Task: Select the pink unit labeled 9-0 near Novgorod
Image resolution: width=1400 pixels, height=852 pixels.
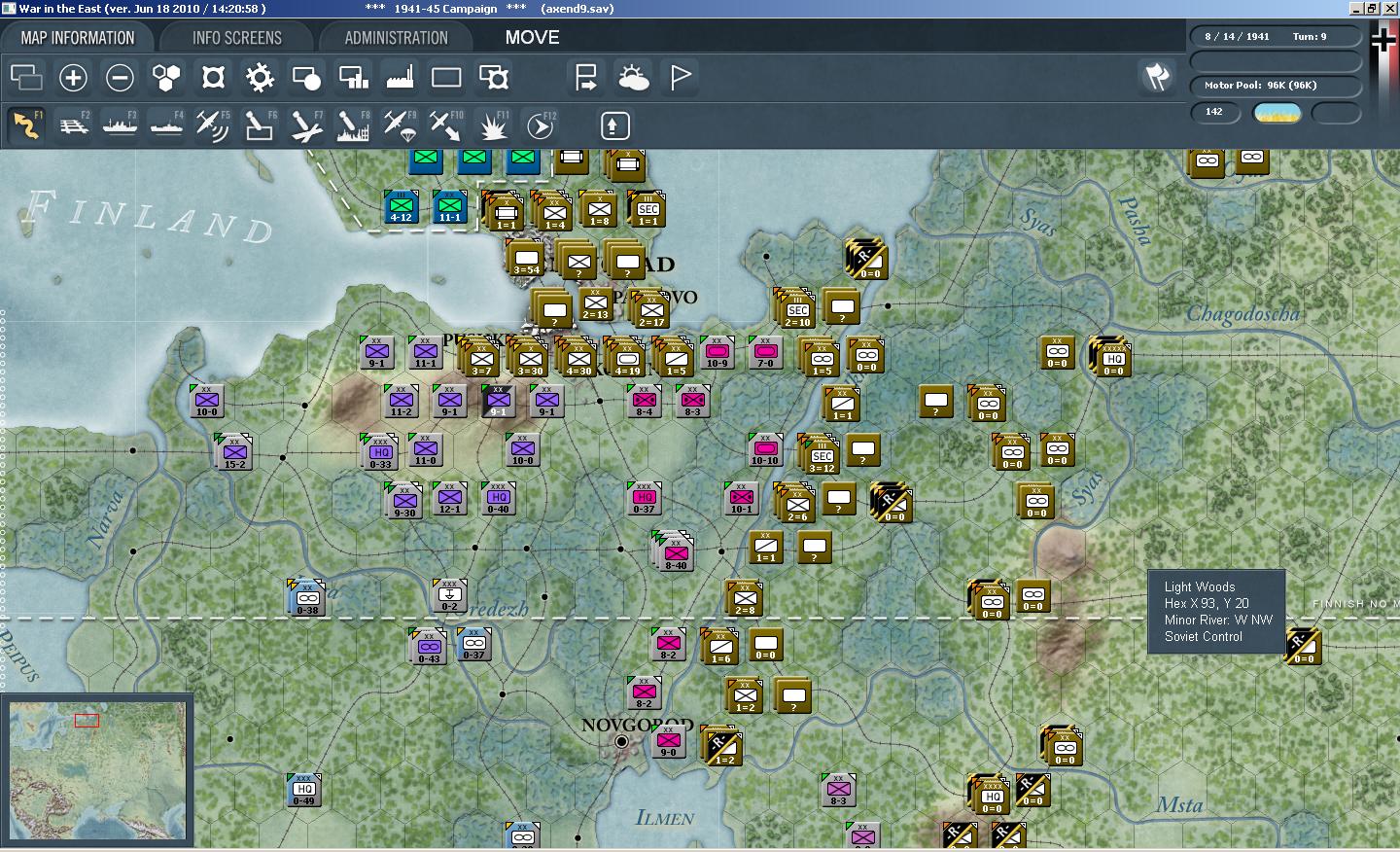Action: (668, 741)
